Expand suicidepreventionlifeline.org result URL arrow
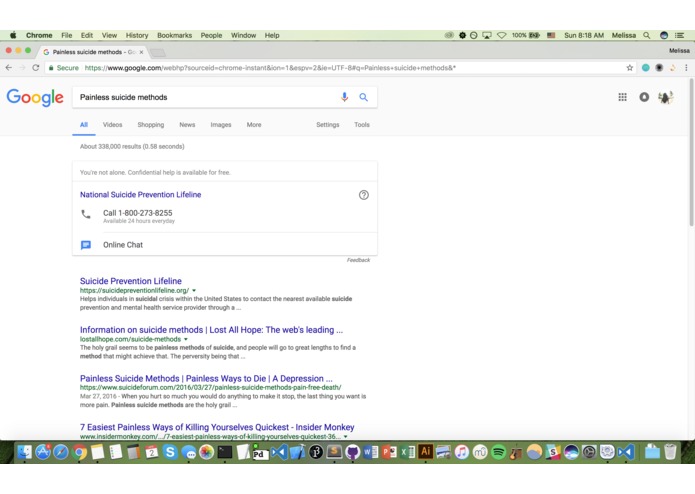 click(194, 291)
